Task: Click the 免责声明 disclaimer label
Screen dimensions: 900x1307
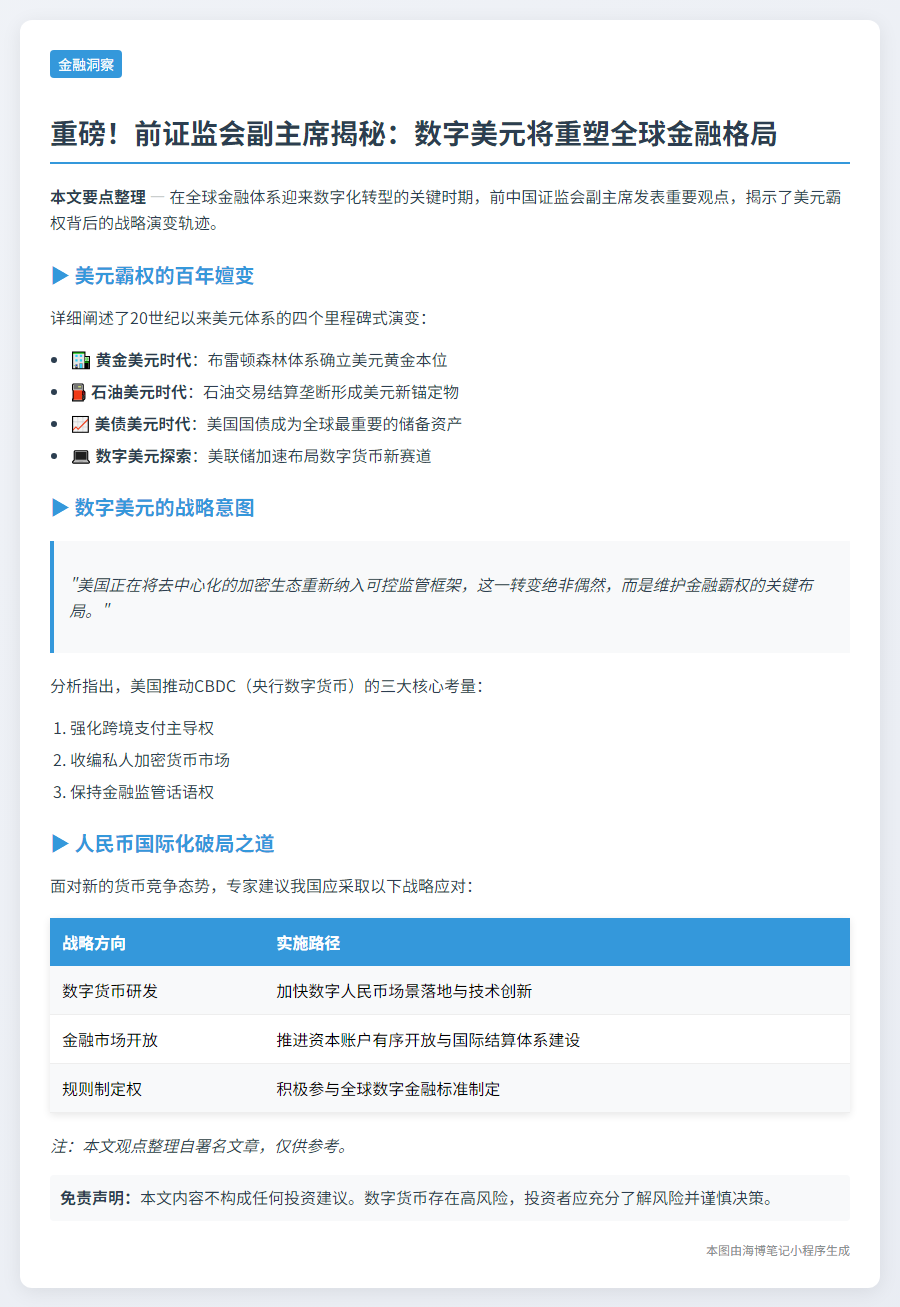Action: click(x=96, y=1198)
